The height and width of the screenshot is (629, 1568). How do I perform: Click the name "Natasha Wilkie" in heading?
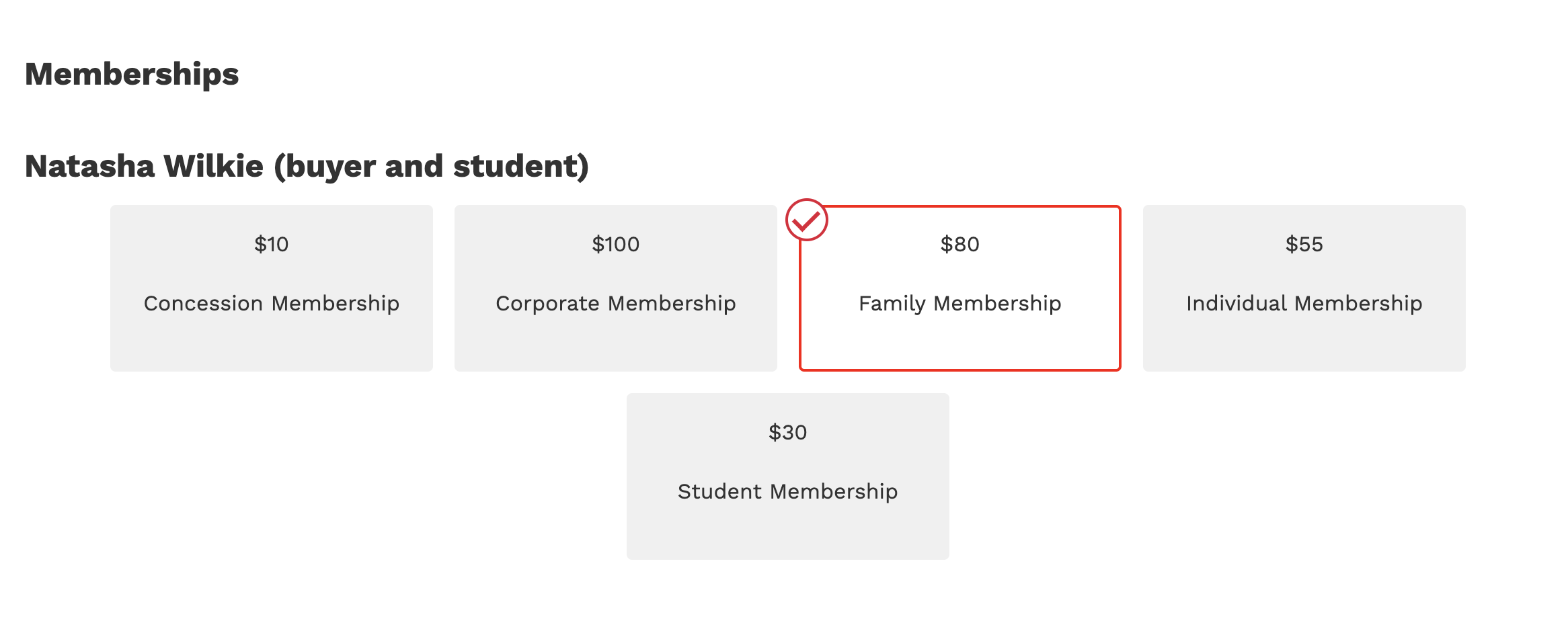click(x=144, y=166)
